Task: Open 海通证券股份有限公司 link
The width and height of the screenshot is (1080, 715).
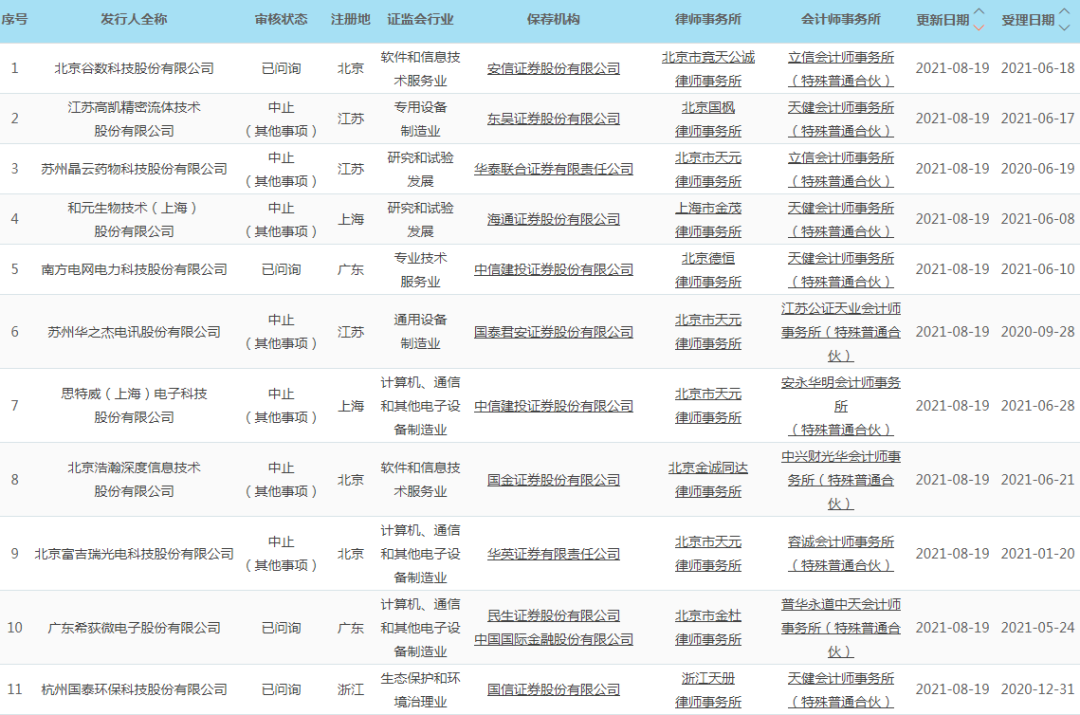Action: [553, 219]
